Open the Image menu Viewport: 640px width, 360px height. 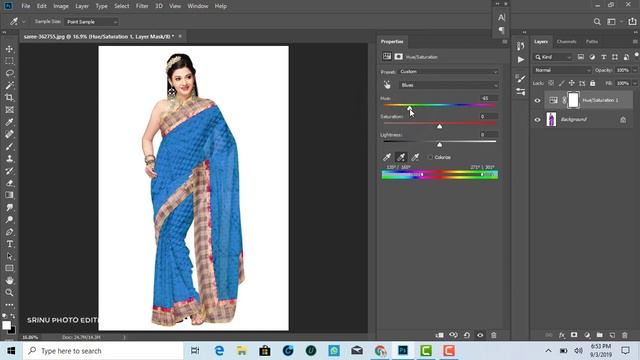point(61,6)
